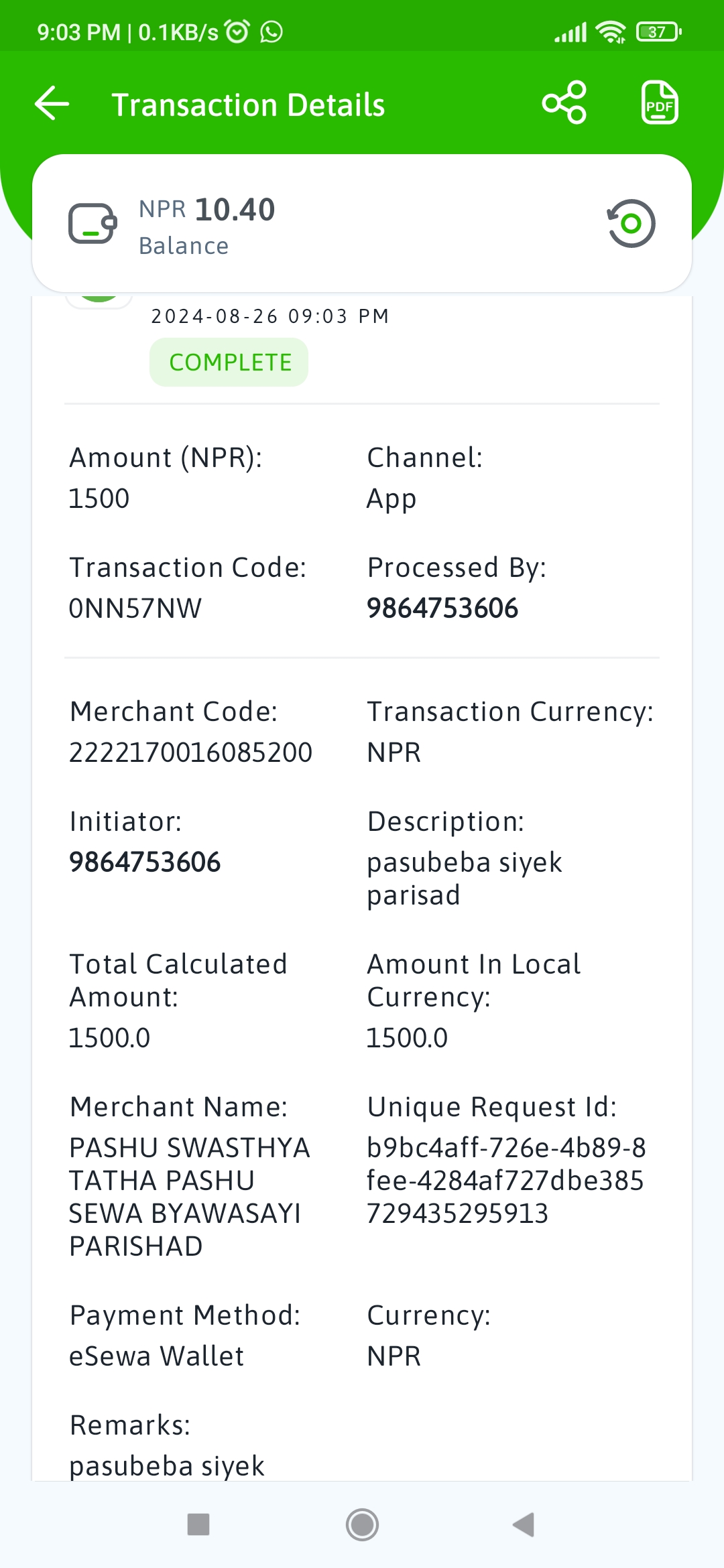724x1568 pixels.
Task: Tap the COMPLETE status badge
Action: pyautogui.click(x=229, y=363)
